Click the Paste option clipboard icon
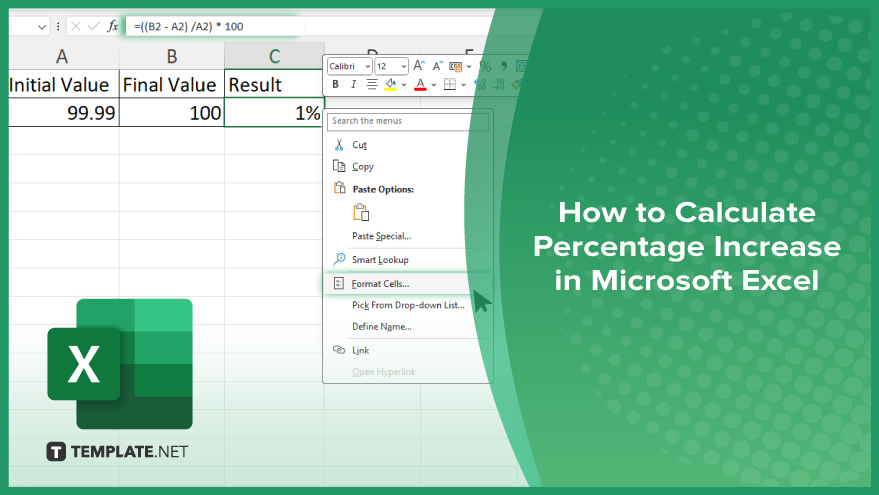The image size is (879, 495). point(361,213)
